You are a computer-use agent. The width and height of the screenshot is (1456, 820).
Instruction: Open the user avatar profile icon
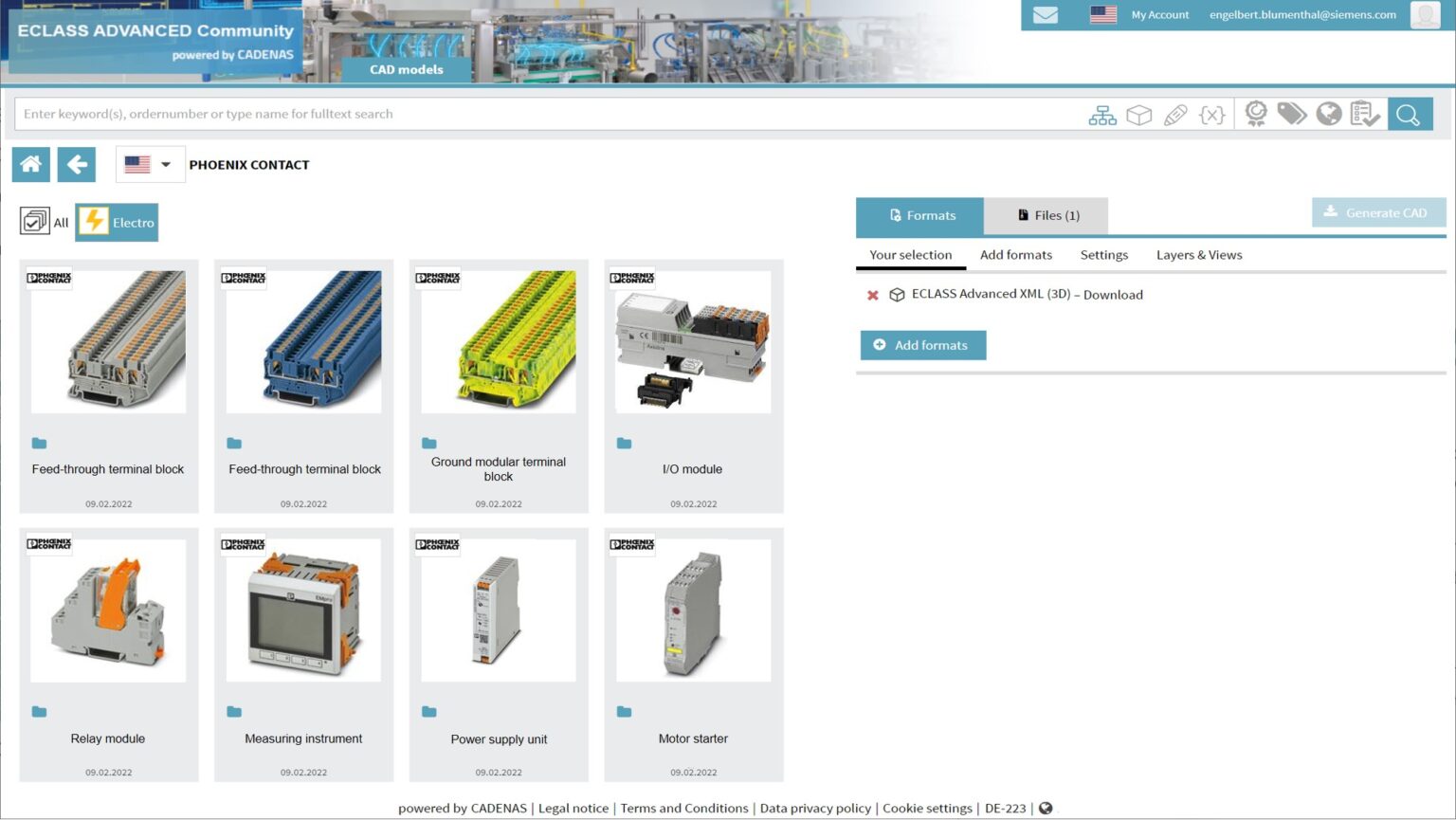(1425, 15)
